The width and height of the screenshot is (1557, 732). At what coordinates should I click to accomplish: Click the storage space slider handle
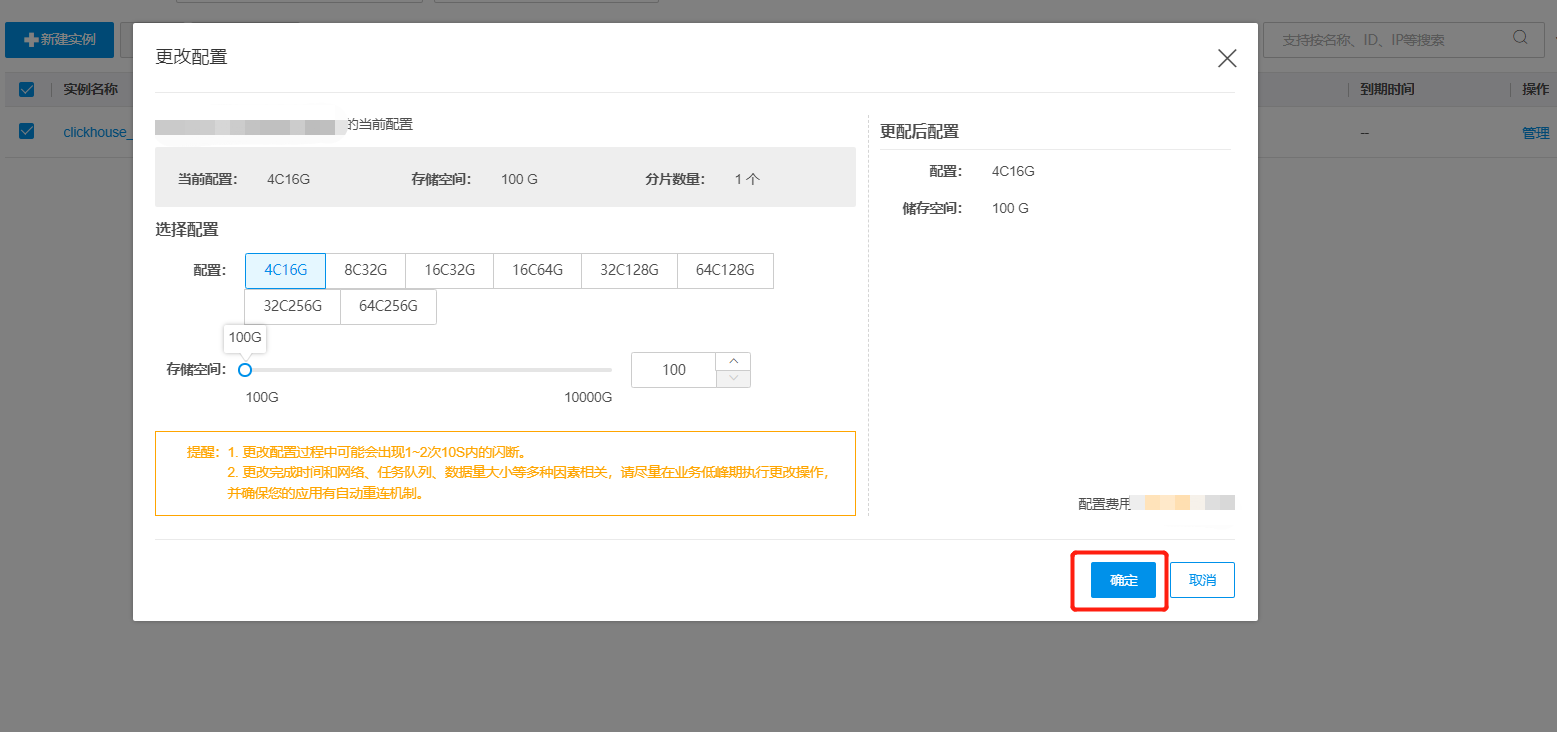coord(245,370)
